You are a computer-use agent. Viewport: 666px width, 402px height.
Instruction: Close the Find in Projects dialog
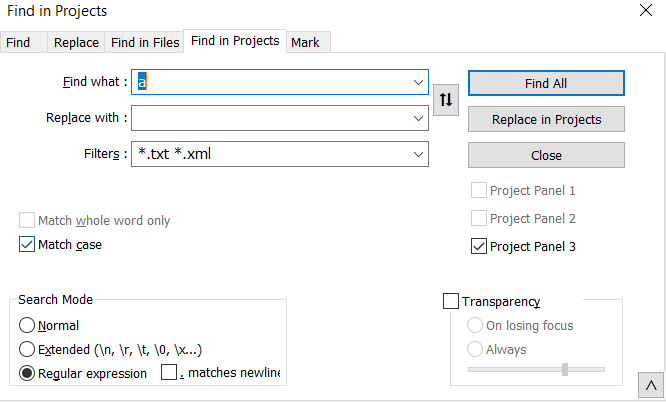[x=646, y=10]
